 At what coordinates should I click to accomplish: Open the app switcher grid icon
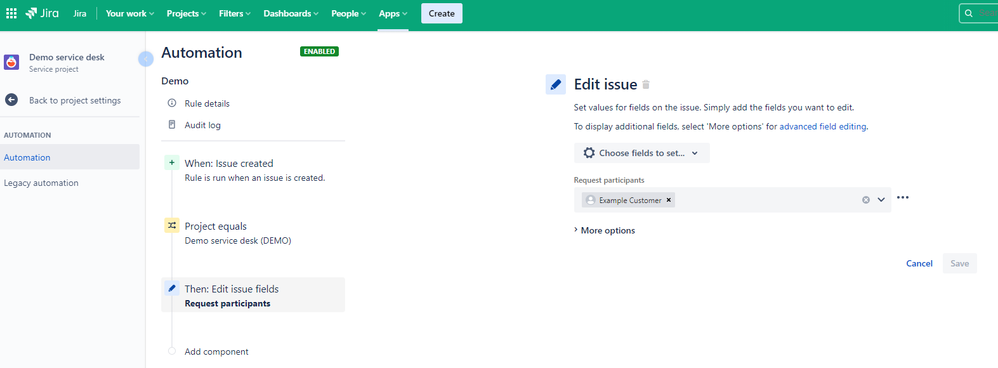(11, 13)
